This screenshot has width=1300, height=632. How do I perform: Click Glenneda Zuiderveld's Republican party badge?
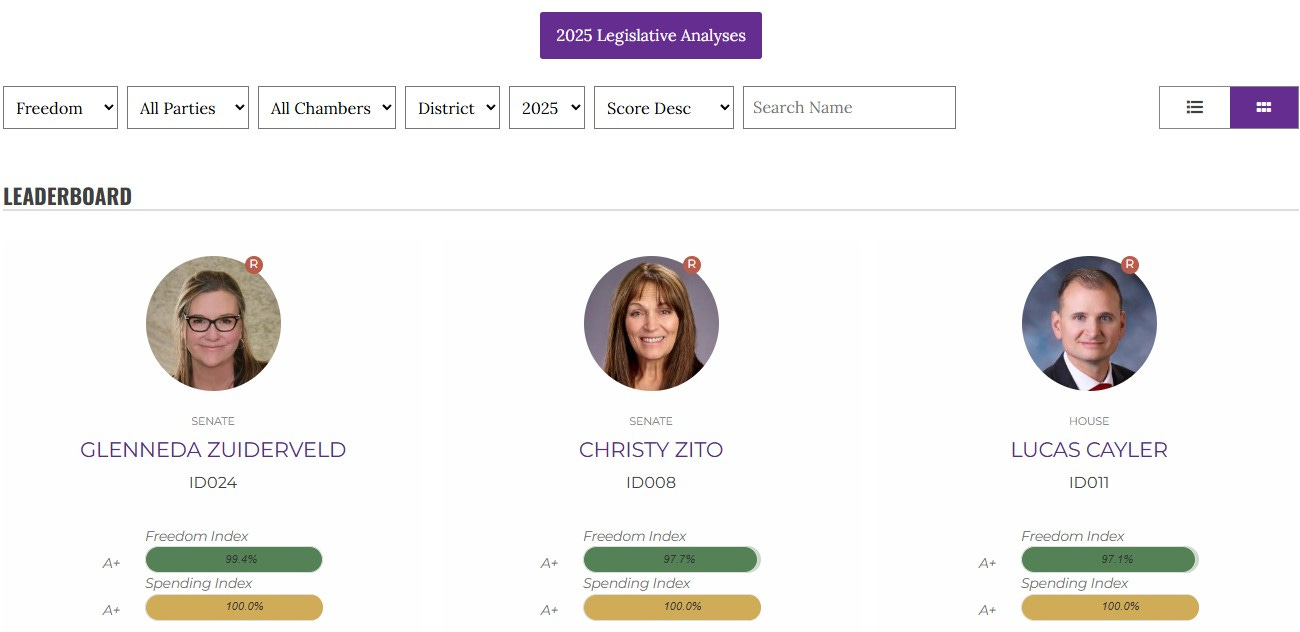coord(254,265)
